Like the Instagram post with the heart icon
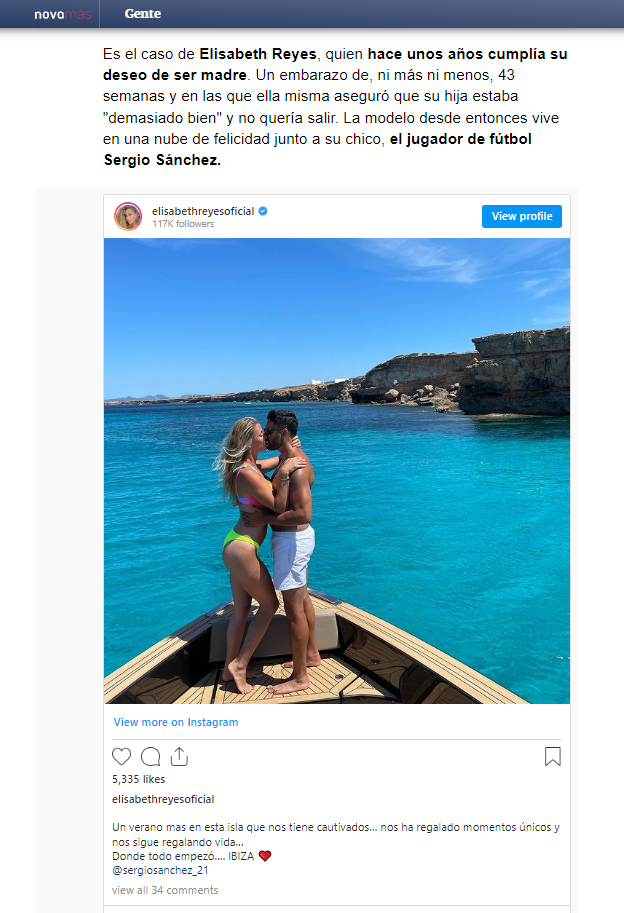This screenshot has height=913, width=624. pos(122,757)
